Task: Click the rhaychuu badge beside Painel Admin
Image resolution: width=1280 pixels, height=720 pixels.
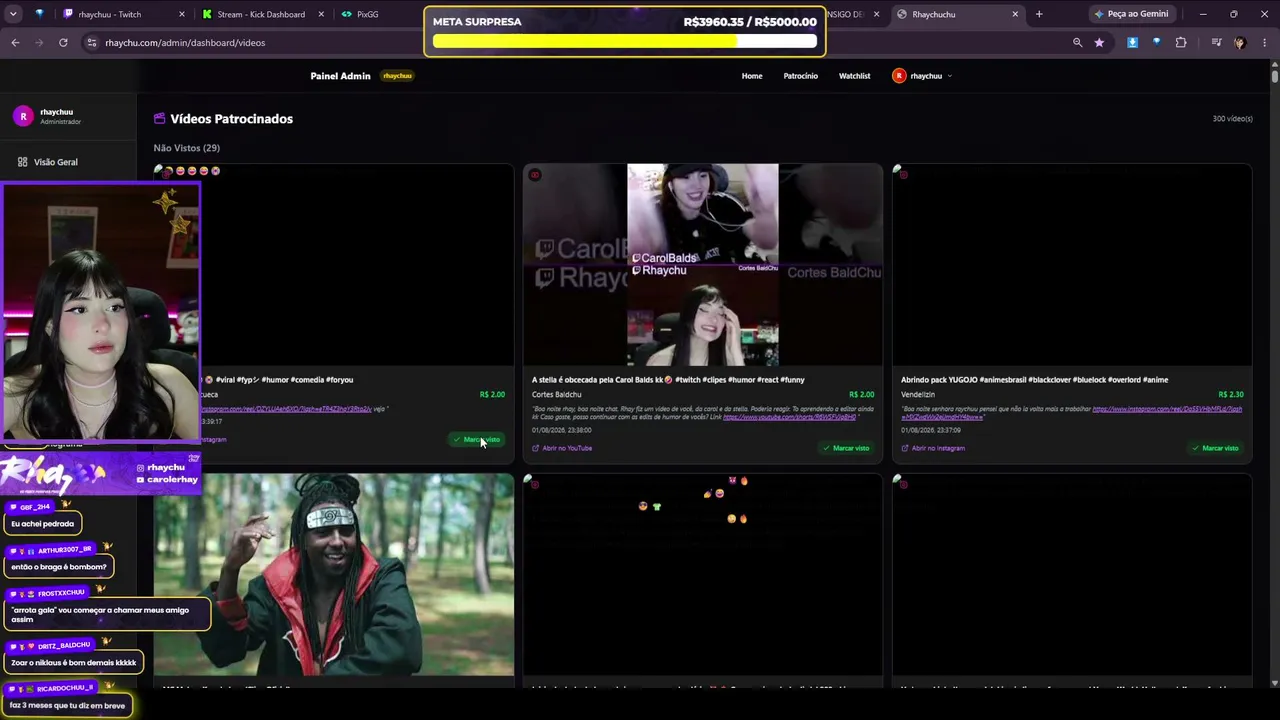Action: [397, 76]
